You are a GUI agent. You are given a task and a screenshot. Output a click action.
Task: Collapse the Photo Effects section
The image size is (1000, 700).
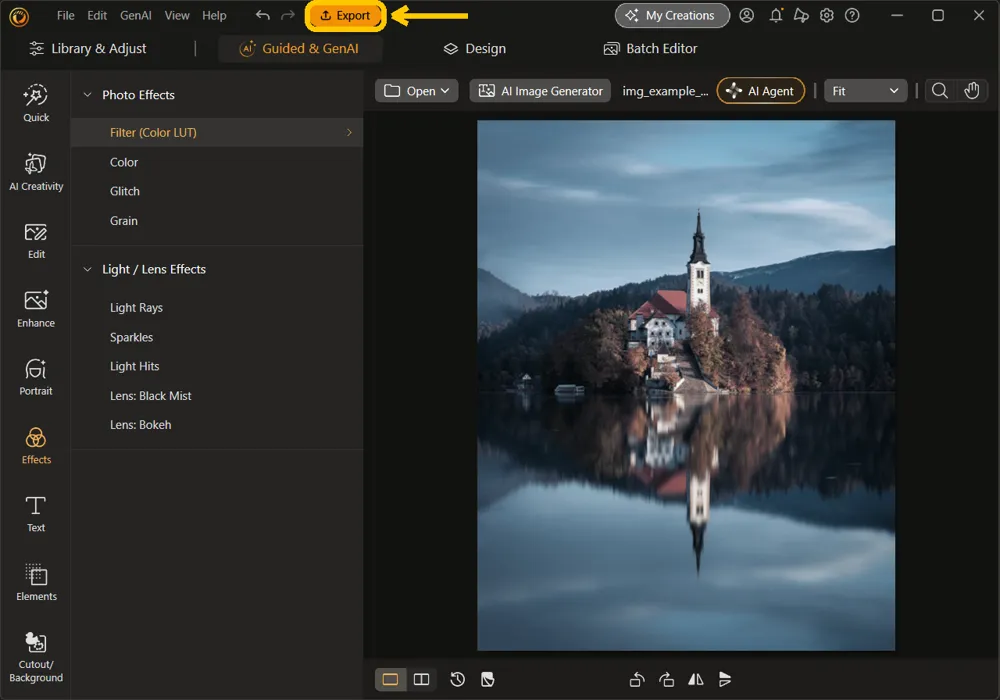pos(87,94)
